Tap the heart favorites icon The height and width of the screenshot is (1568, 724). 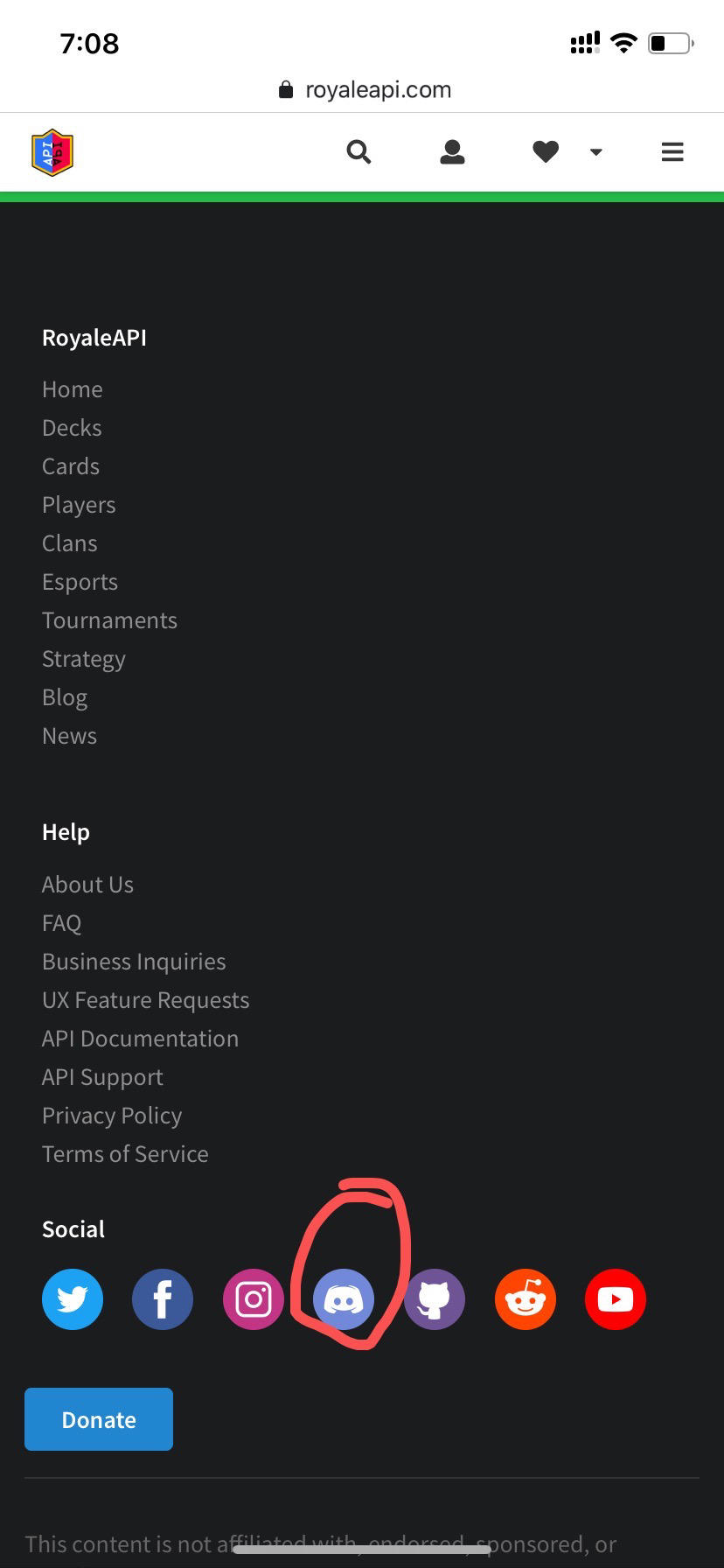(x=546, y=152)
